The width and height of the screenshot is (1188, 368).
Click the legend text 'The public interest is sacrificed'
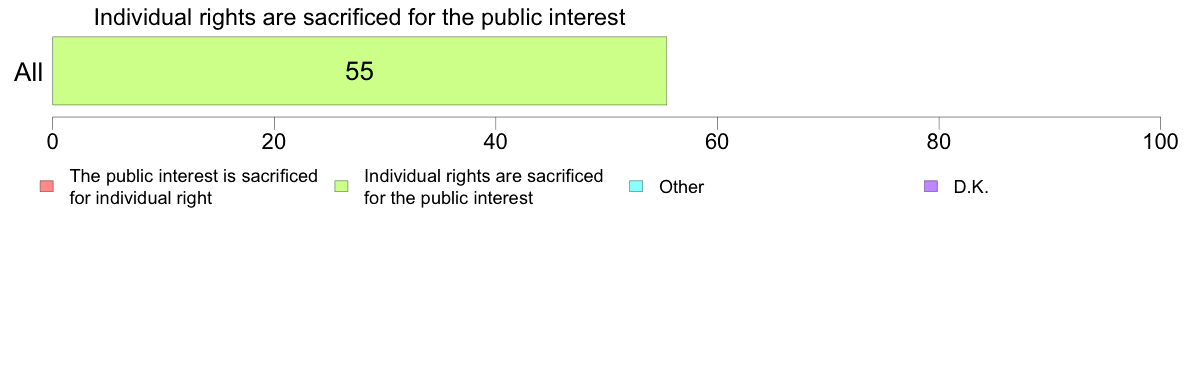pyautogui.click(x=193, y=176)
